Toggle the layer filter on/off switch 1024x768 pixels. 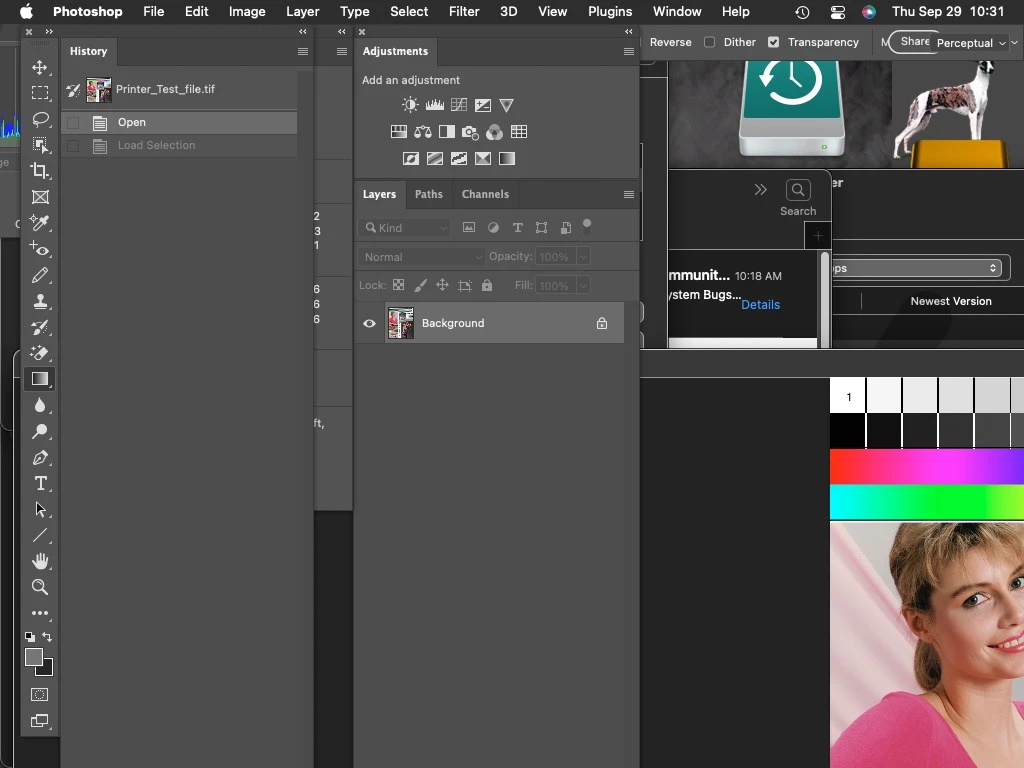pos(586,227)
